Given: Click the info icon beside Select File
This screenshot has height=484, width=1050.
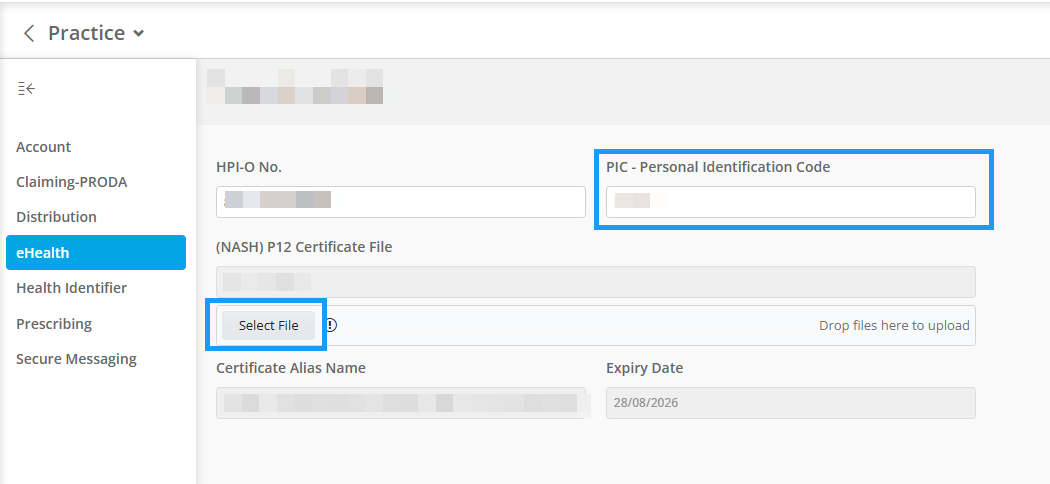Looking at the screenshot, I should coord(331,325).
